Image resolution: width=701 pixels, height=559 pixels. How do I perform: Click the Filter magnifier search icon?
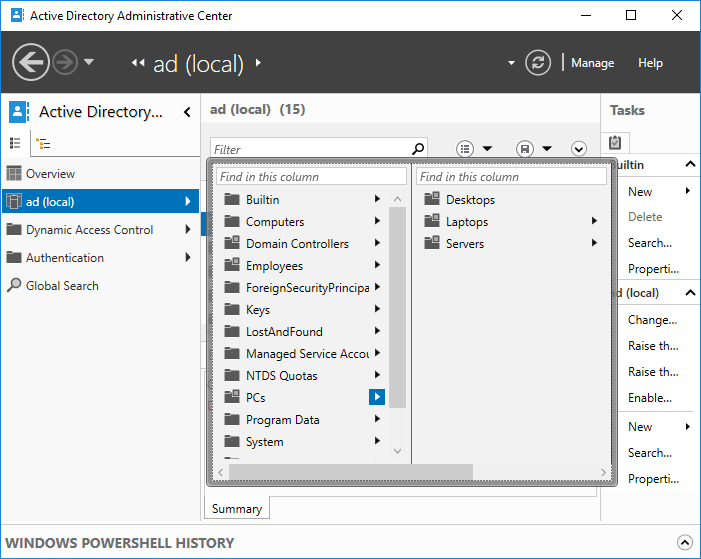point(418,148)
